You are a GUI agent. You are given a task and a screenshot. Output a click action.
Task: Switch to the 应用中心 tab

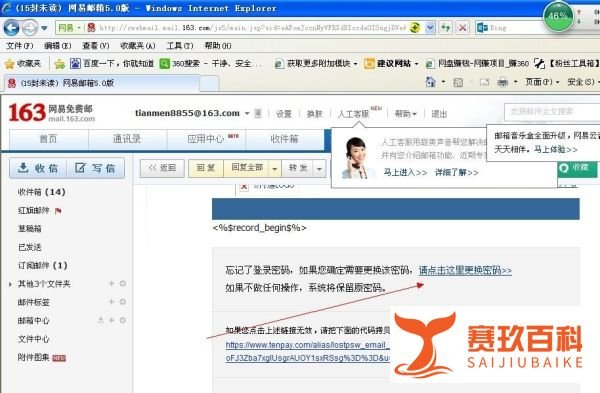pyautogui.click(x=207, y=139)
